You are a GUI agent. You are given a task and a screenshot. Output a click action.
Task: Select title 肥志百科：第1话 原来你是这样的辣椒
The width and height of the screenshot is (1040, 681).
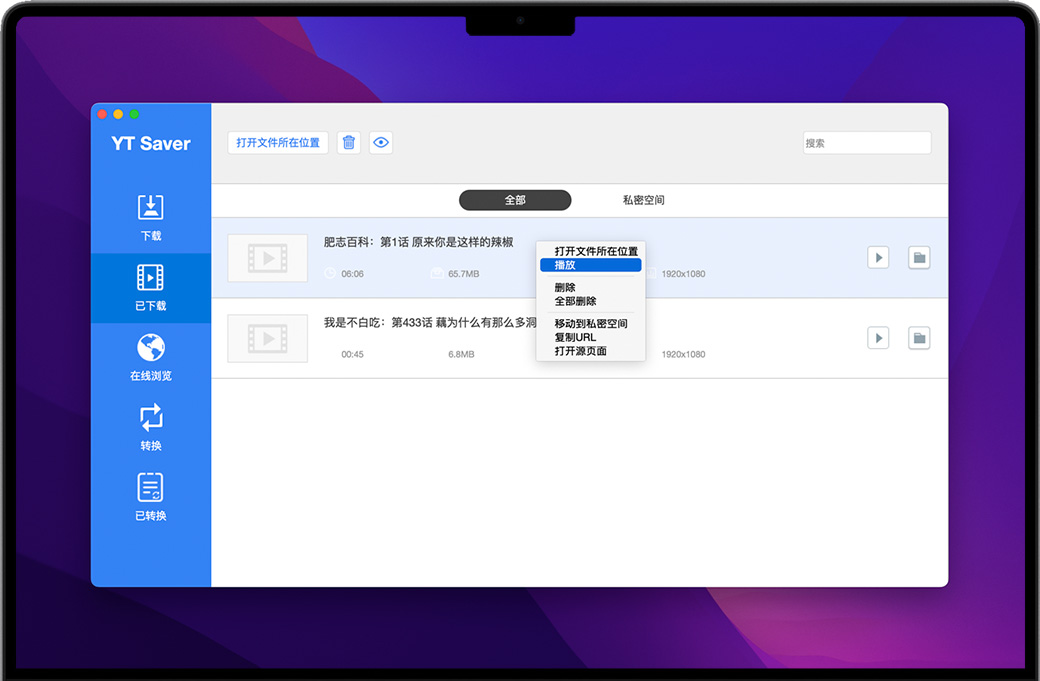pyautogui.click(x=419, y=242)
